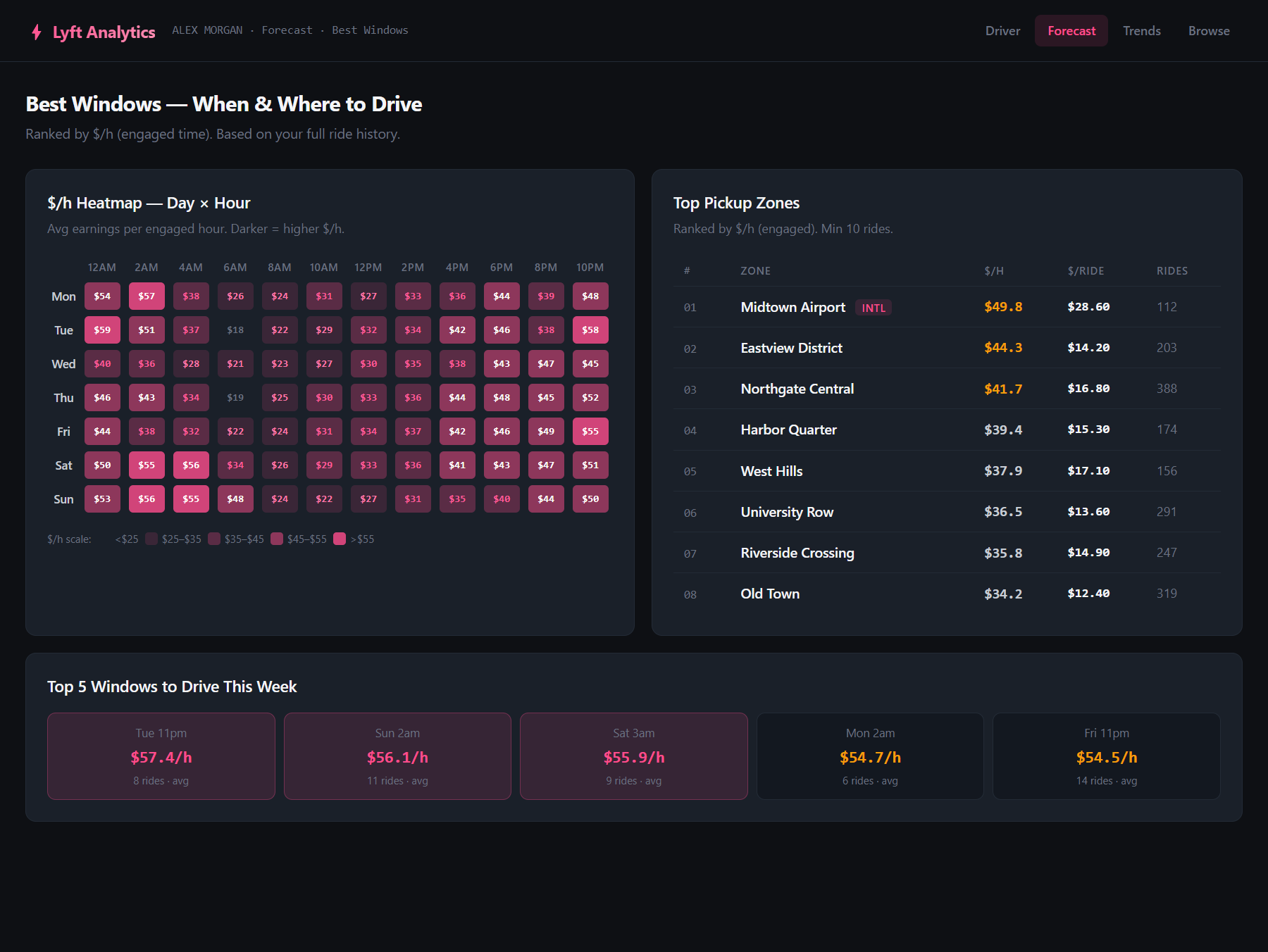The height and width of the screenshot is (952, 1268).
Task: Select the Fri 11pm $54.5/h window card
Action: pos(1107,756)
